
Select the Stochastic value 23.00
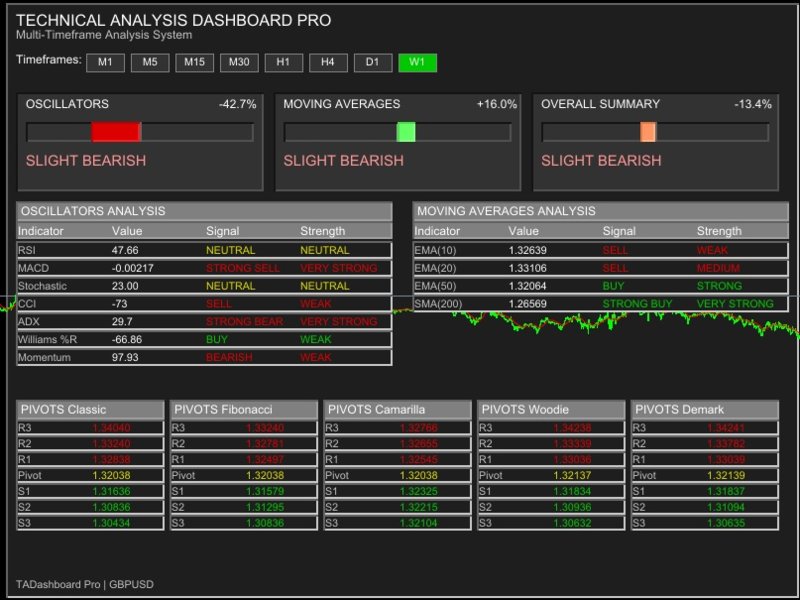(125, 286)
